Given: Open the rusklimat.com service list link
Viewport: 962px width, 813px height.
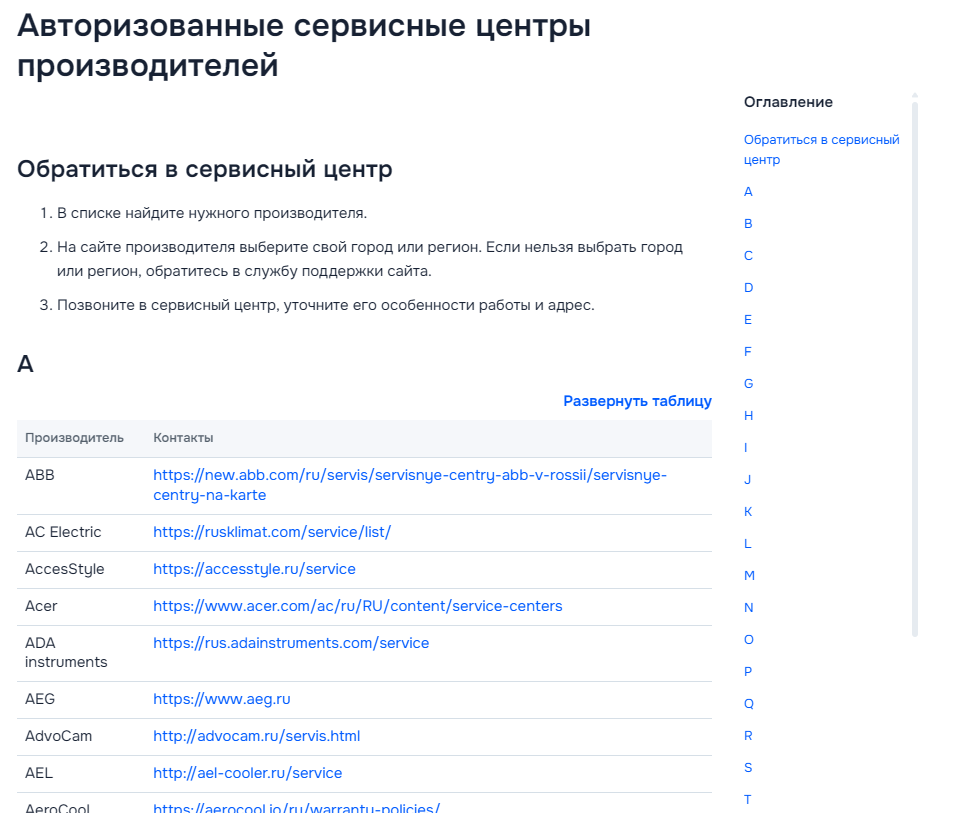Looking at the screenshot, I should (x=272, y=532).
